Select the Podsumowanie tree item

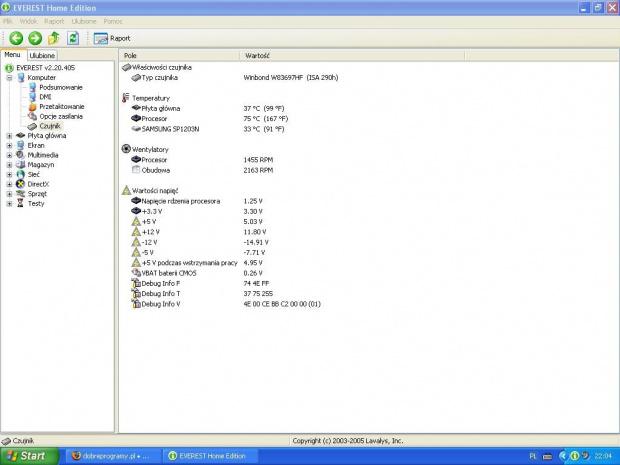pyautogui.click(x=60, y=87)
